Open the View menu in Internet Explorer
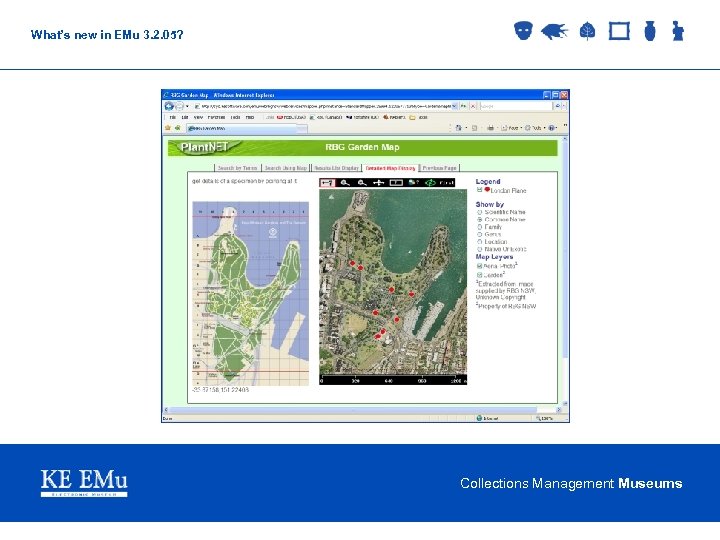 198,118
